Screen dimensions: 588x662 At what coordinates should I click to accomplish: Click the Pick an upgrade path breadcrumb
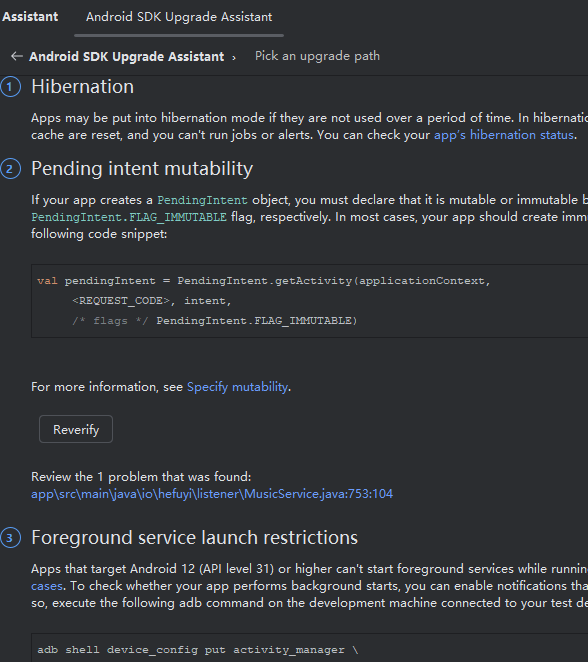coord(317,56)
